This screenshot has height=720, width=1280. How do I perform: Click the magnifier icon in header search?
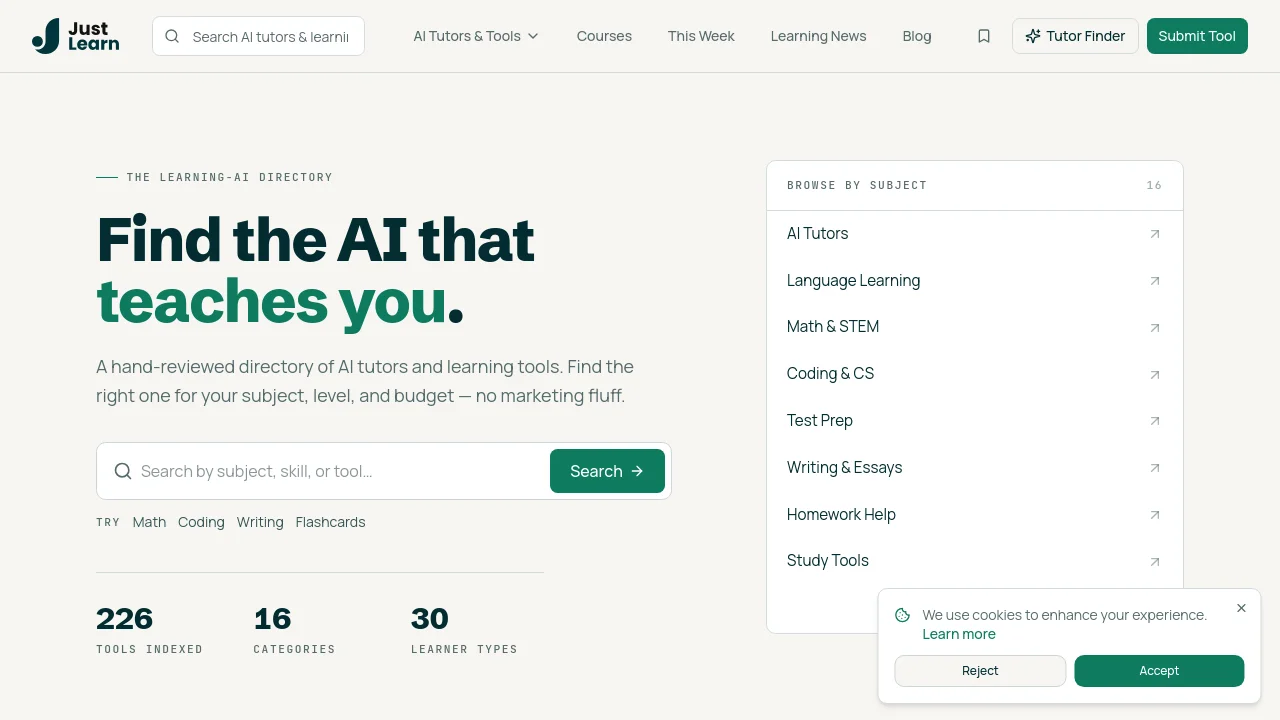tap(172, 36)
